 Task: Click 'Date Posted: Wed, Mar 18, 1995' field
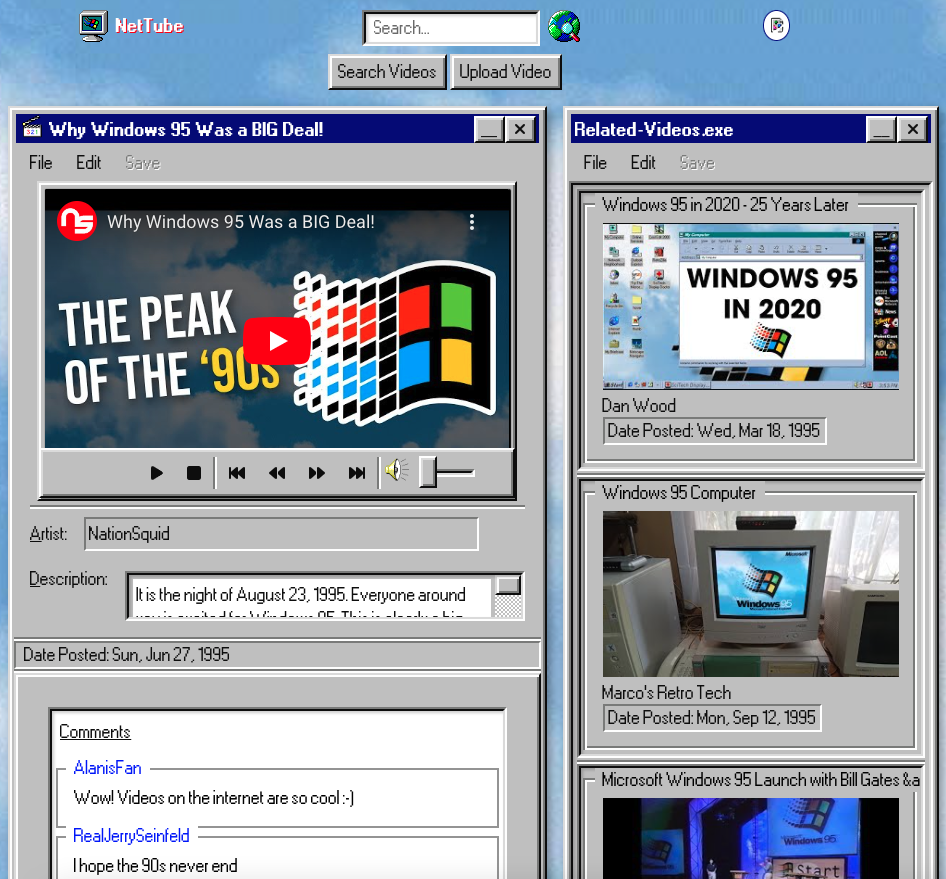click(714, 431)
